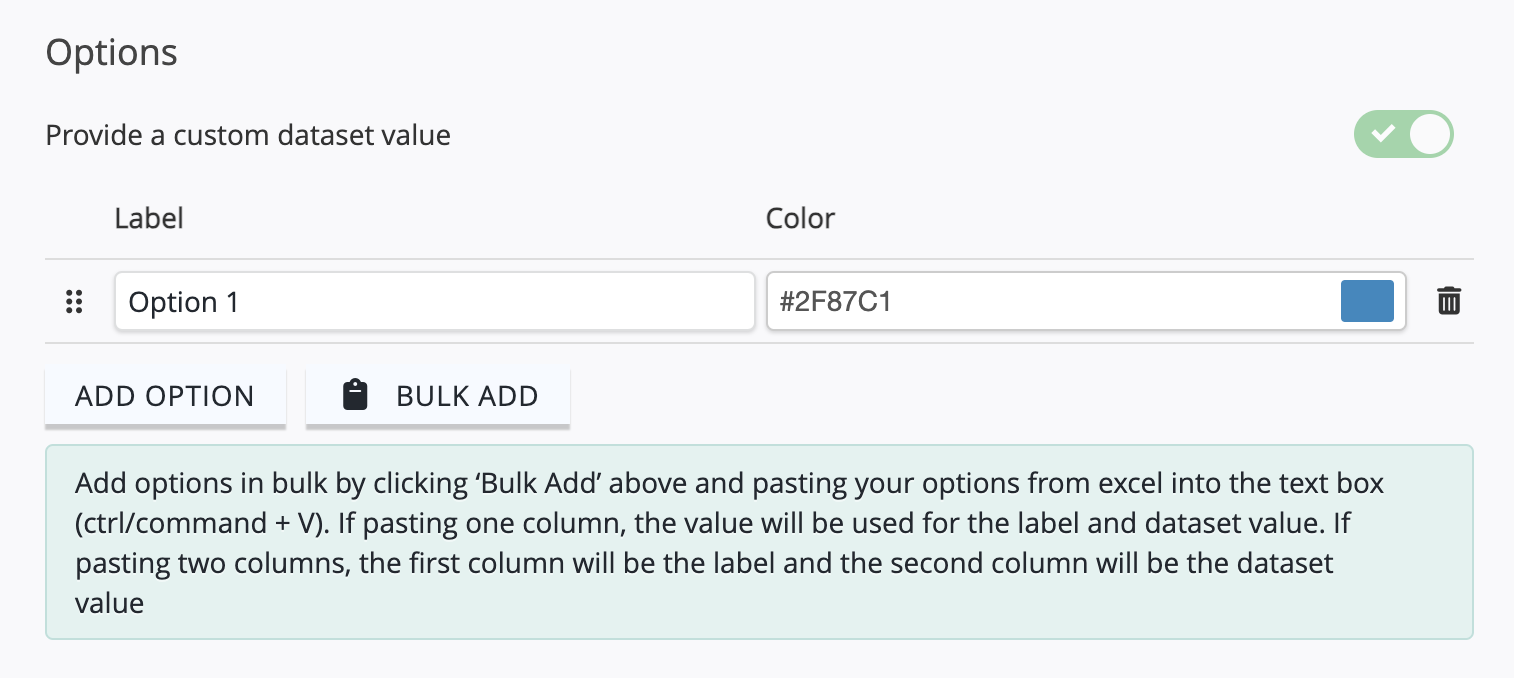1514x678 pixels.
Task: Click the Options section heading
Action: (x=112, y=53)
